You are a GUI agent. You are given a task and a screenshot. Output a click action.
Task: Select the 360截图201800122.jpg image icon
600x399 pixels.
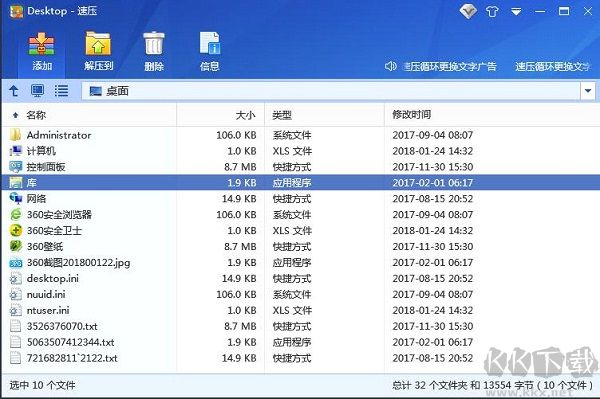pyautogui.click(x=15, y=263)
